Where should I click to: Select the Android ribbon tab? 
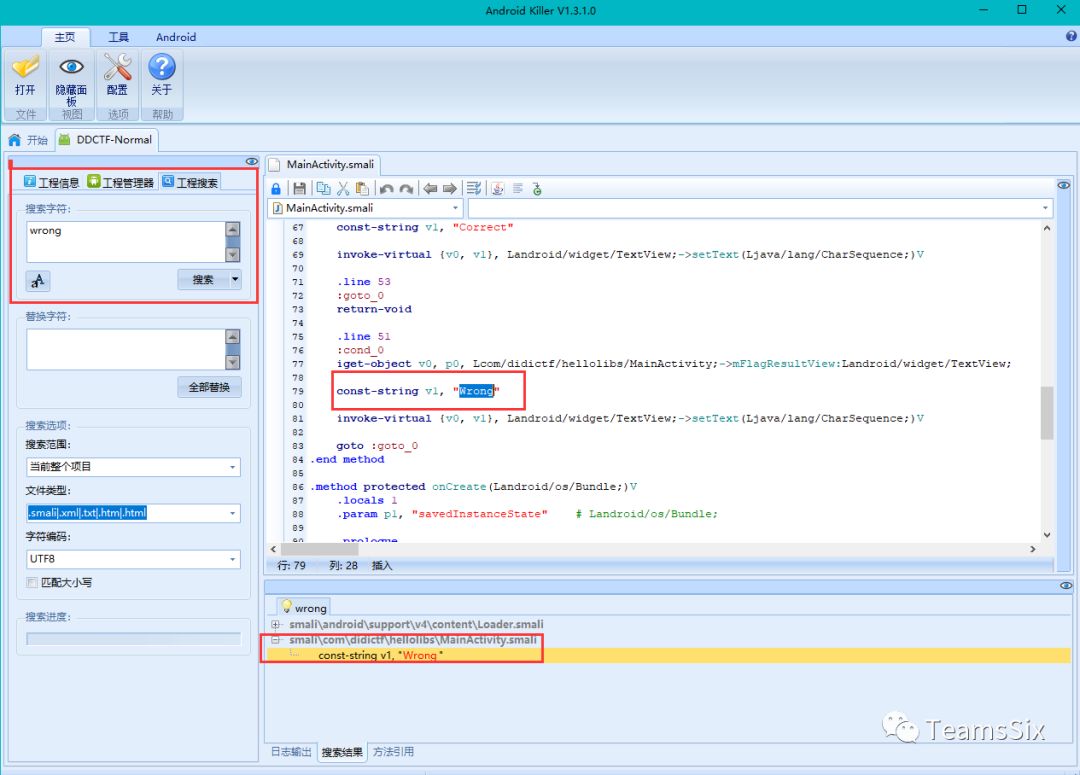pos(176,37)
